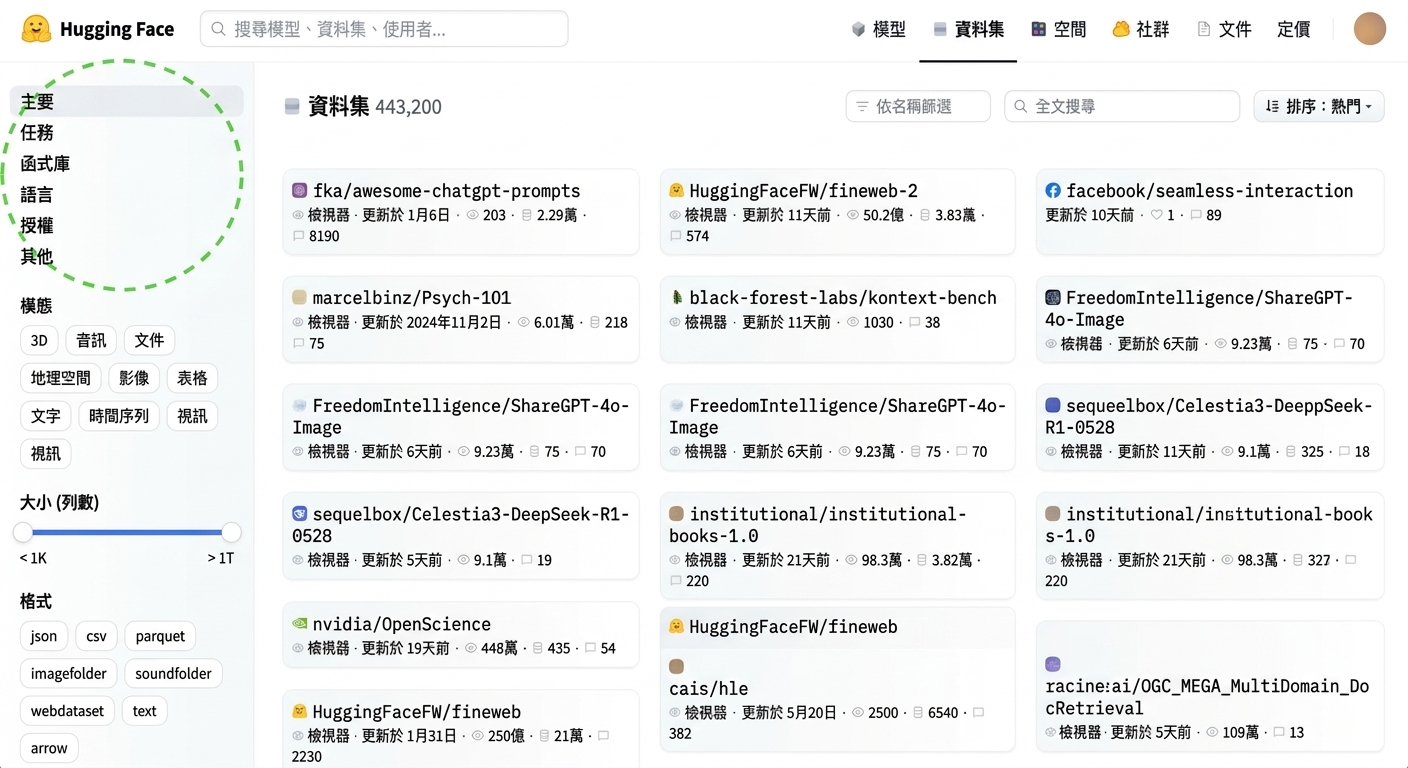Screen dimensions: 1408x768
Task: Click the avatar beside HuggingFaceFW/fineweb-2
Action: pos(676,190)
